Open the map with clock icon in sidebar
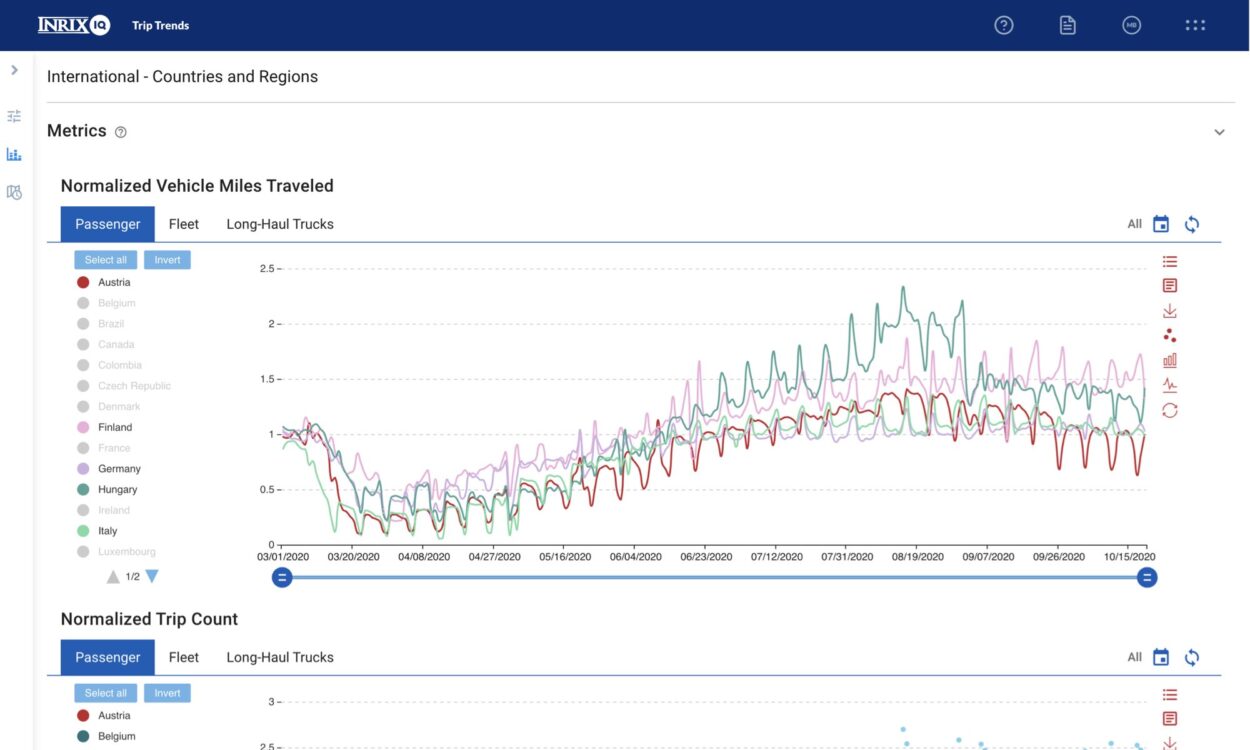The image size is (1250, 750). point(14,191)
